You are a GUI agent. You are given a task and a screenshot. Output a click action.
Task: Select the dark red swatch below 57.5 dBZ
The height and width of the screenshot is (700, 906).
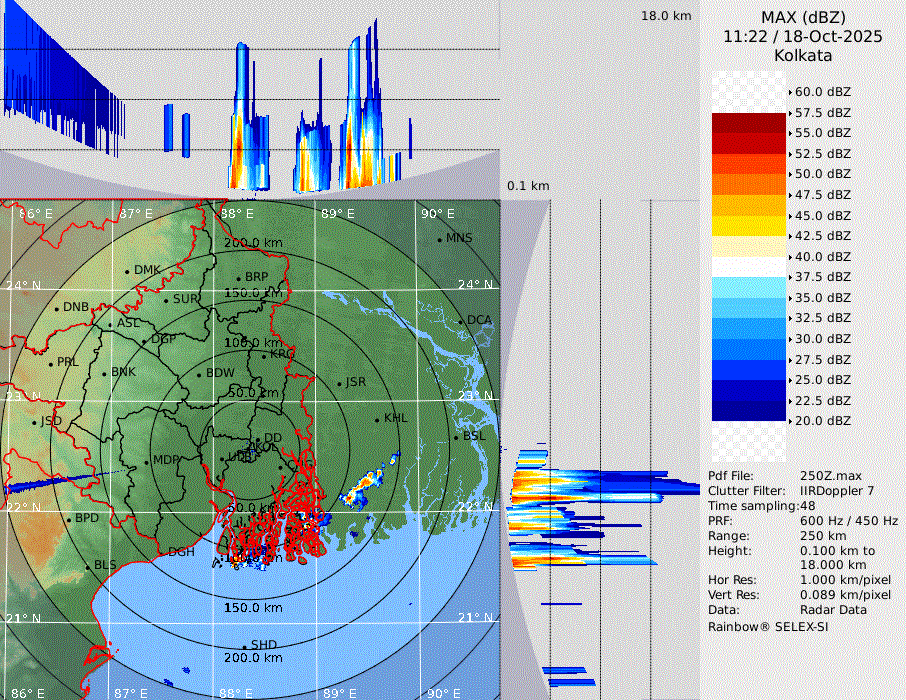749,123
